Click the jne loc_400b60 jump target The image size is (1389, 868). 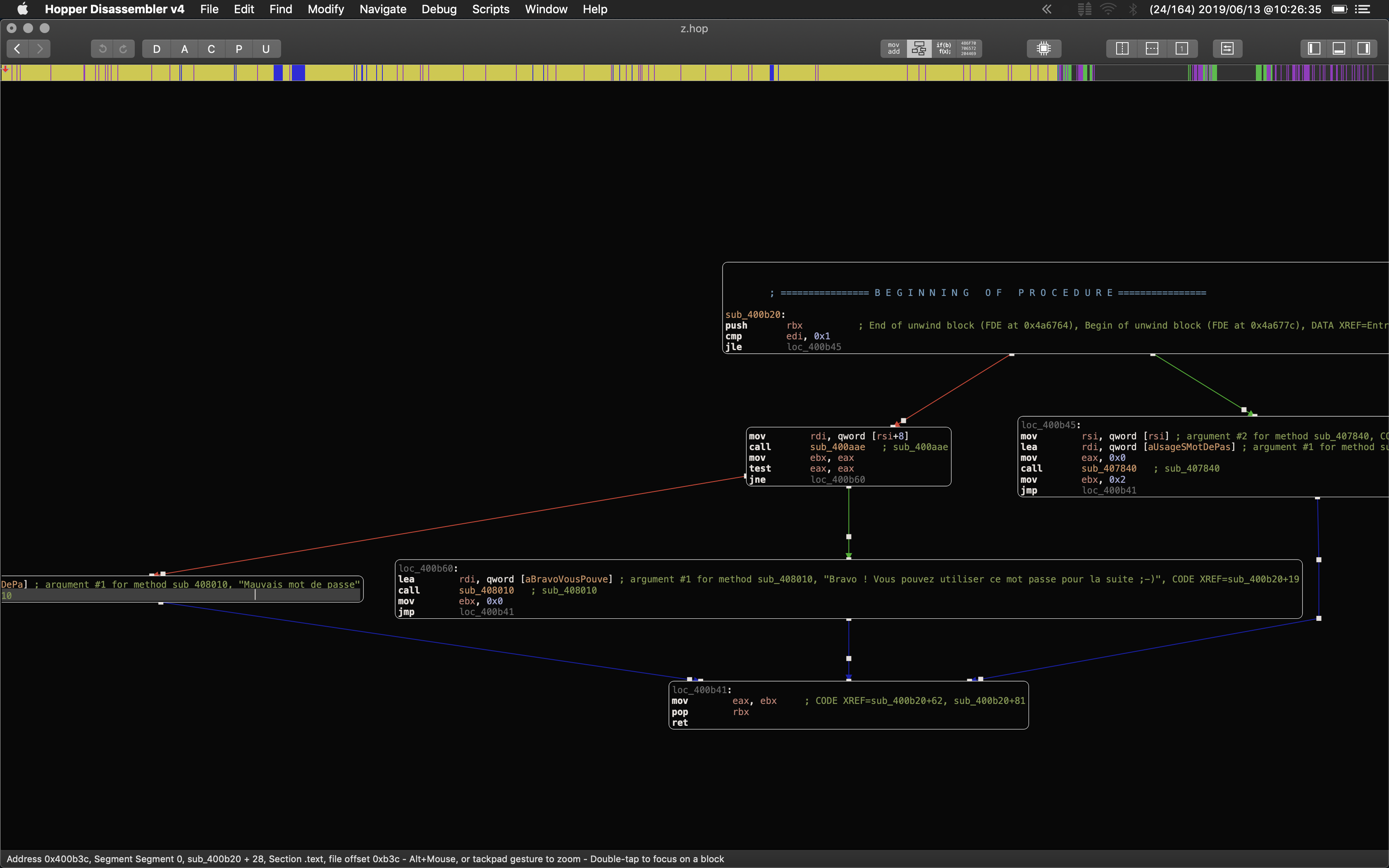click(x=838, y=479)
